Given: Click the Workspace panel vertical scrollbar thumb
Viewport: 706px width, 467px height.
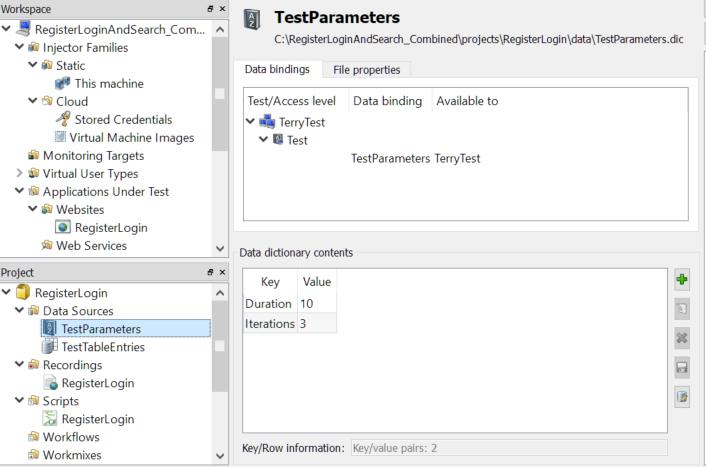Looking at the screenshot, I should [219, 93].
